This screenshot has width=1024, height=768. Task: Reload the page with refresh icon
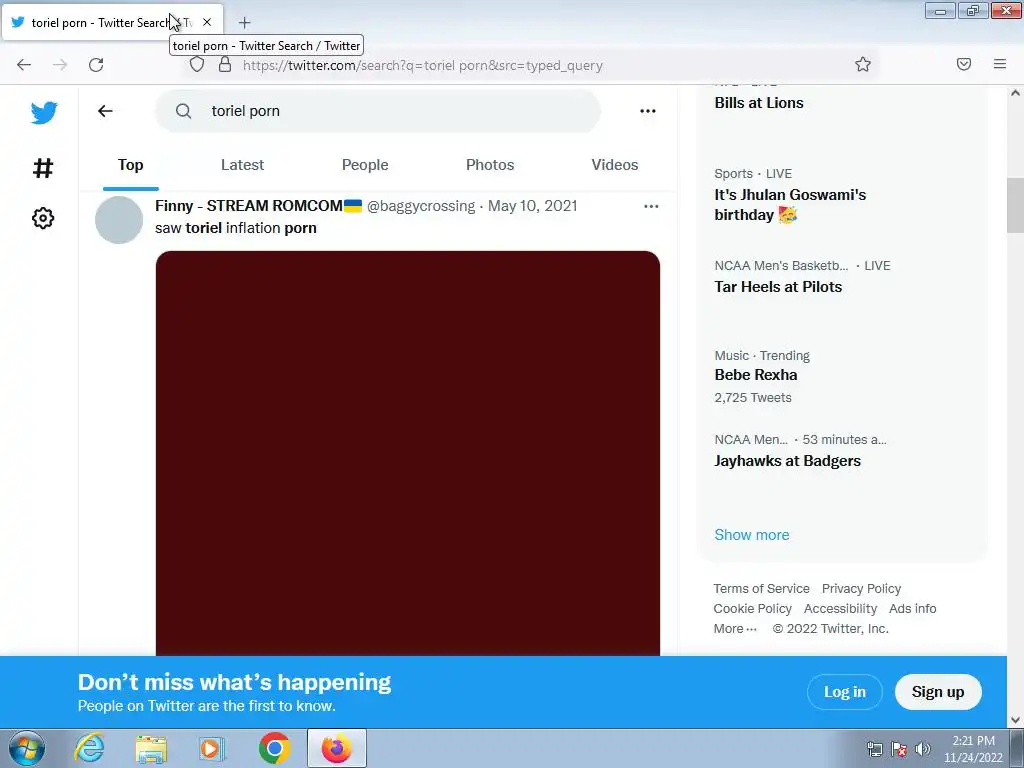96,65
